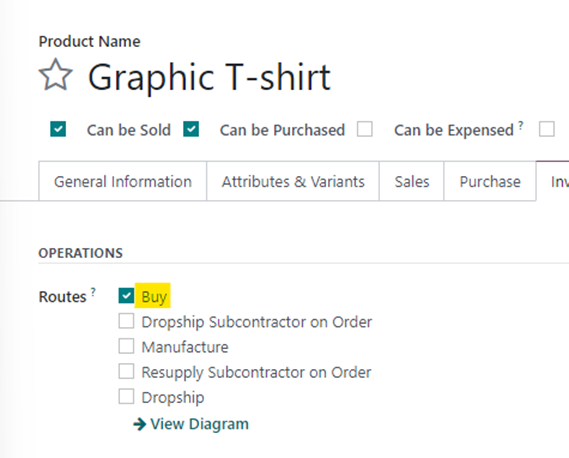
Task: Enable Dropship Subcontractor on Order route
Action: [126, 321]
